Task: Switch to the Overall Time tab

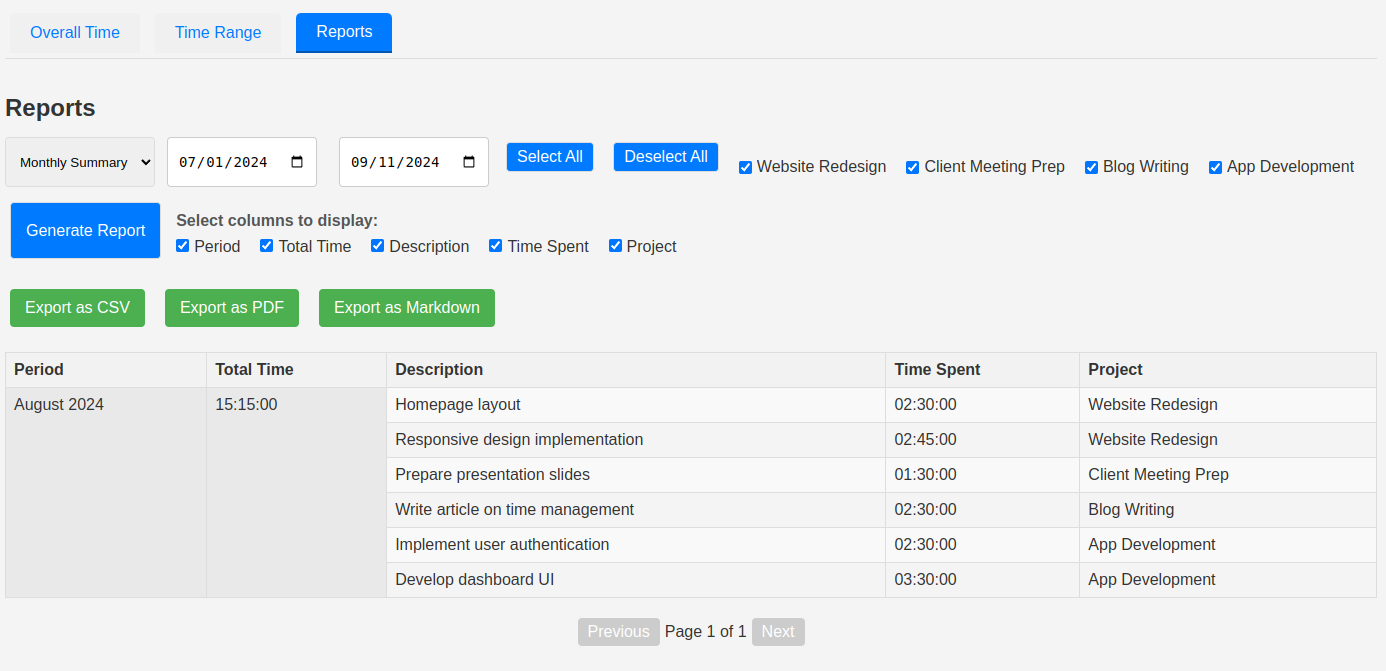Action: [75, 33]
